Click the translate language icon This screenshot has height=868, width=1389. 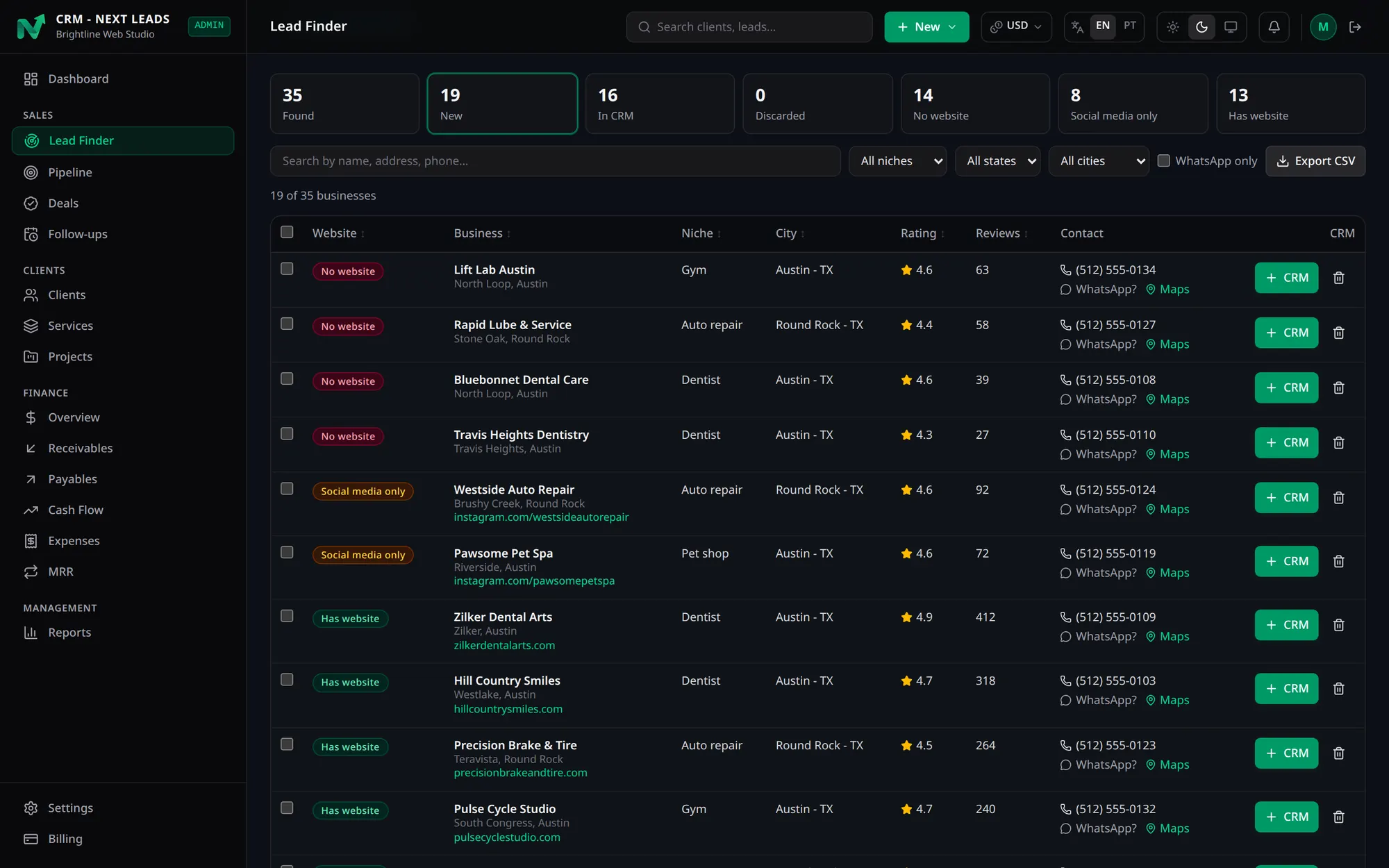[x=1077, y=26]
